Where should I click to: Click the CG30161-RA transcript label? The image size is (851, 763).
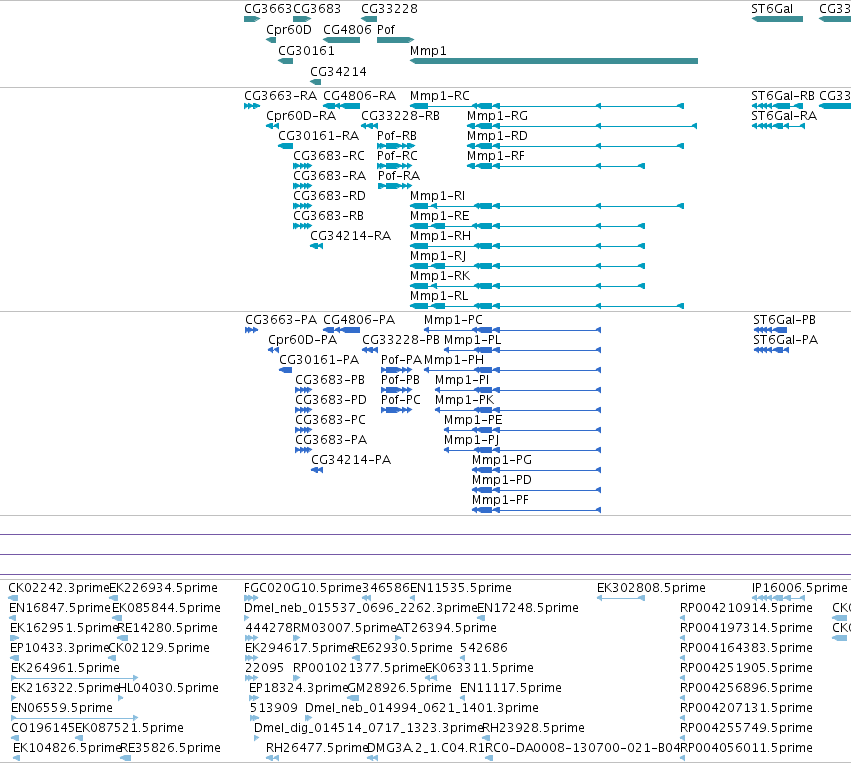(x=319, y=136)
